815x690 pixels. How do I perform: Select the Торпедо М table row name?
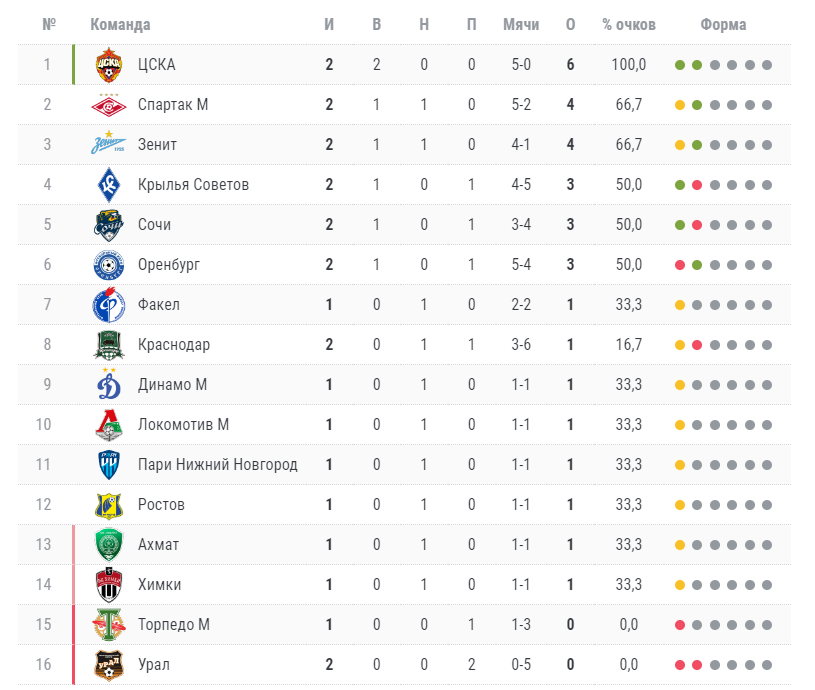pos(173,625)
